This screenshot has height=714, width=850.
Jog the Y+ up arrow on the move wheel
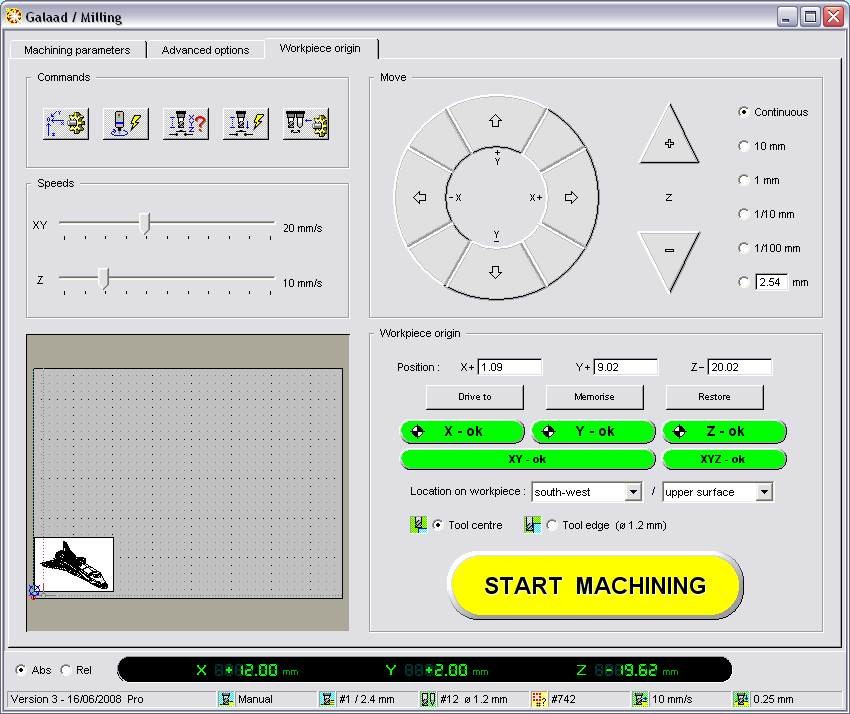coord(495,121)
